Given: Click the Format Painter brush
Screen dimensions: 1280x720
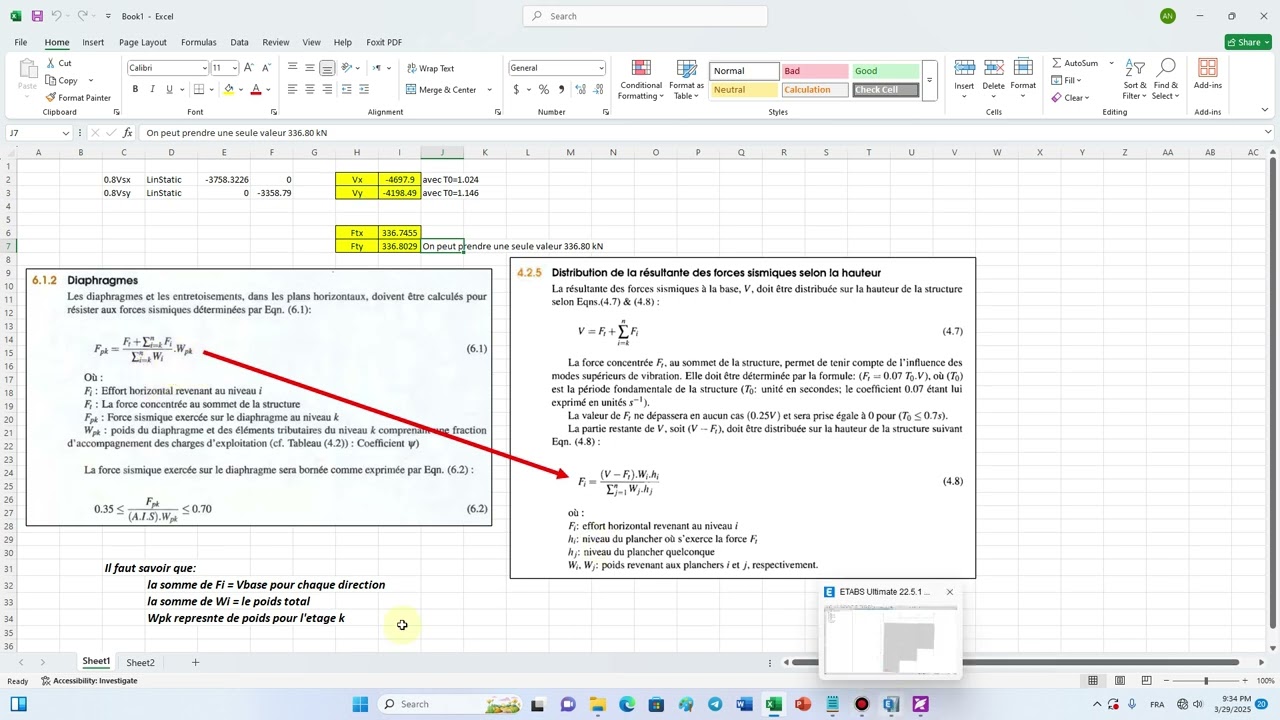Looking at the screenshot, I should tap(51, 97).
